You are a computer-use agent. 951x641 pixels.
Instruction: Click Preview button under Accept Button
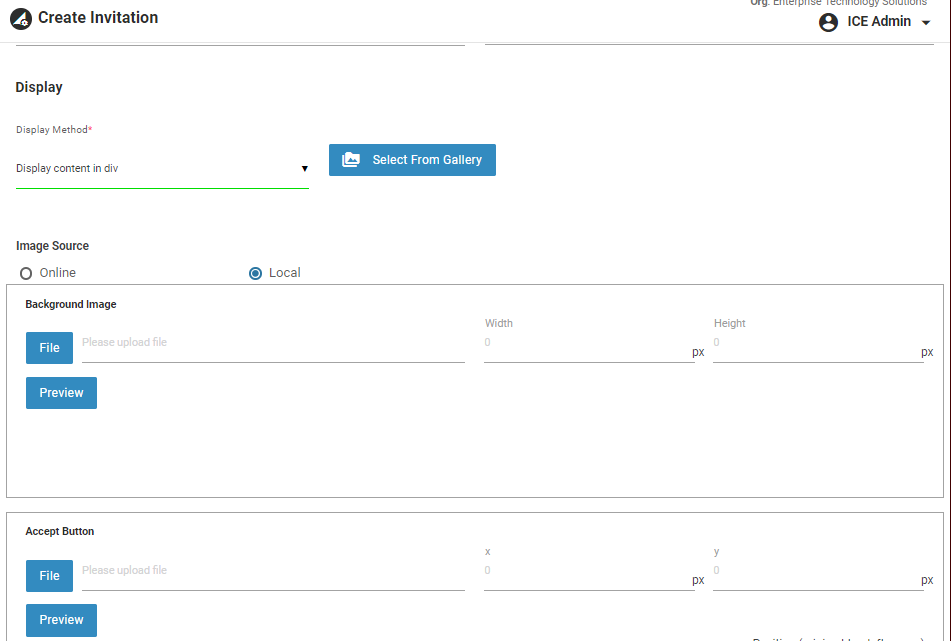pyautogui.click(x=61, y=620)
